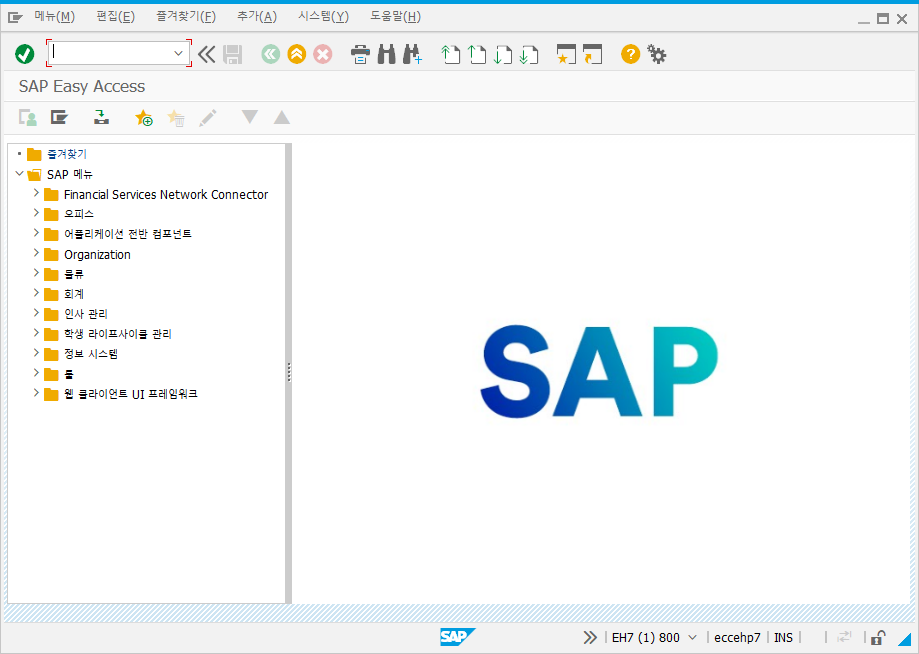Screen dimensions: 919x654
Task: Open the 메뉴(M) menu
Action: tap(55, 17)
